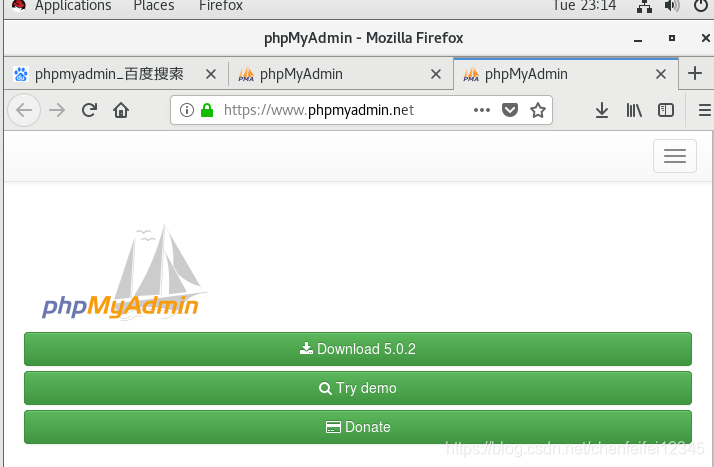Close the middle phpMyAdmin tab
714x467 pixels.
pos(436,74)
